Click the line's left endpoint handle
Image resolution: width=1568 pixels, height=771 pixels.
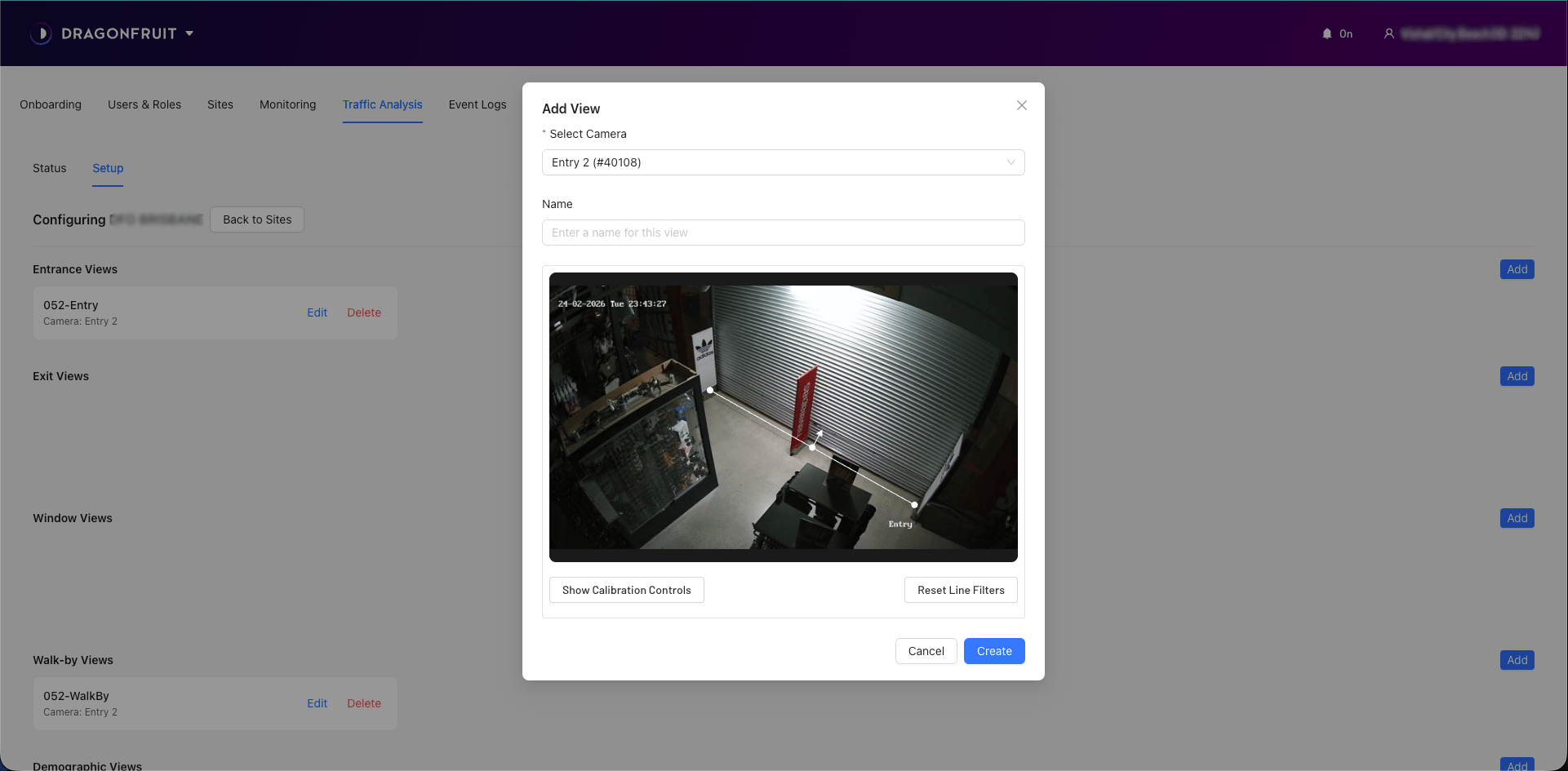(x=710, y=391)
